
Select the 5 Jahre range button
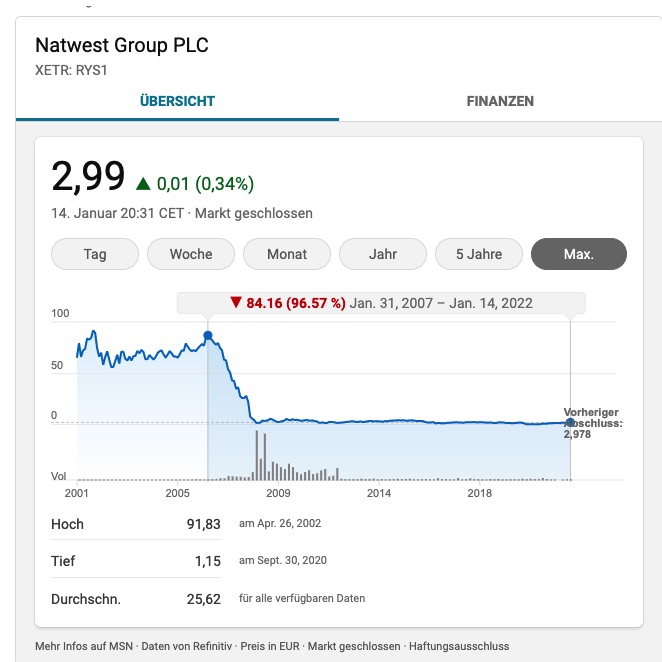tap(479, 254)
